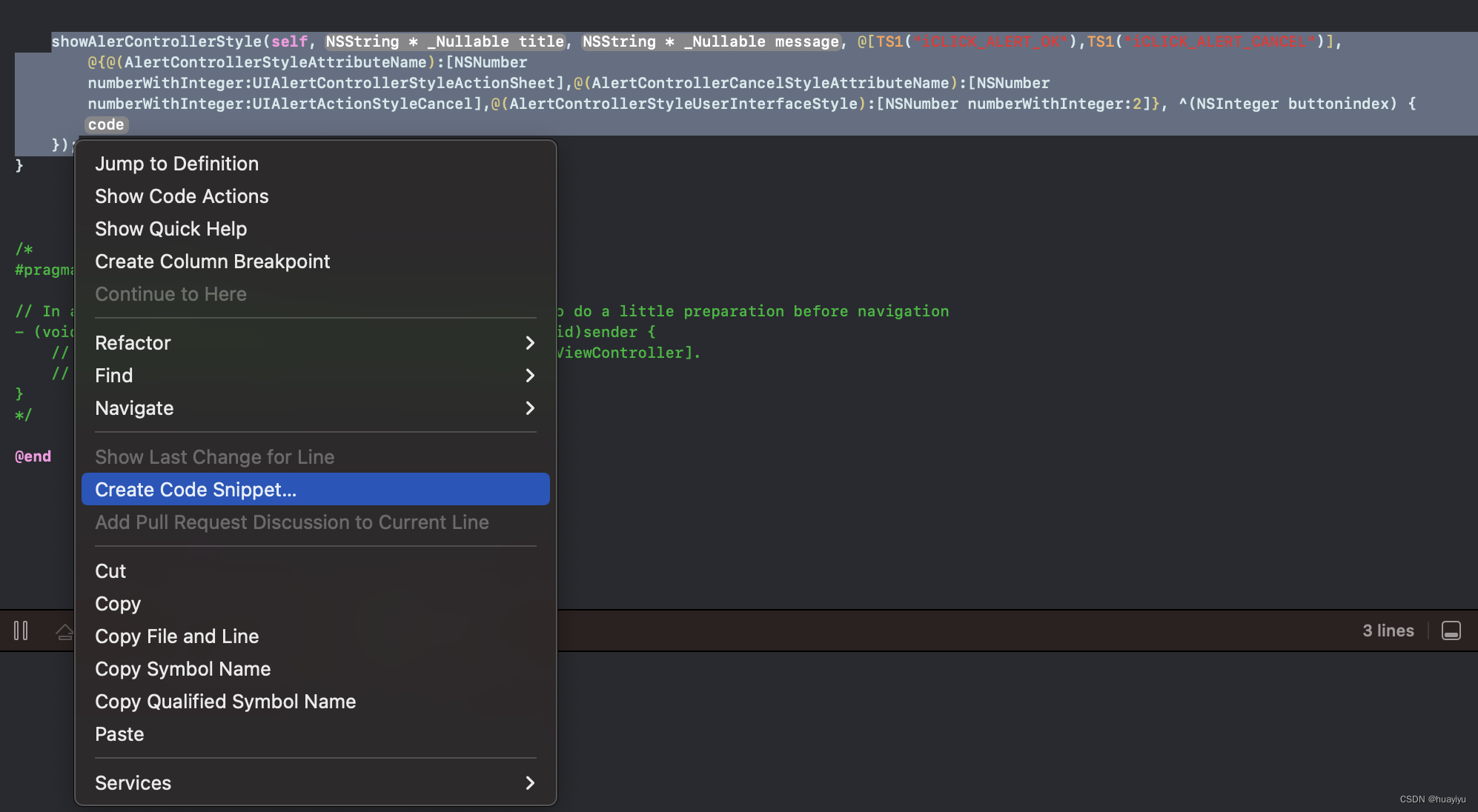Click Cut in the context menu
This screenshot has height=812, width=1478.
110,571
